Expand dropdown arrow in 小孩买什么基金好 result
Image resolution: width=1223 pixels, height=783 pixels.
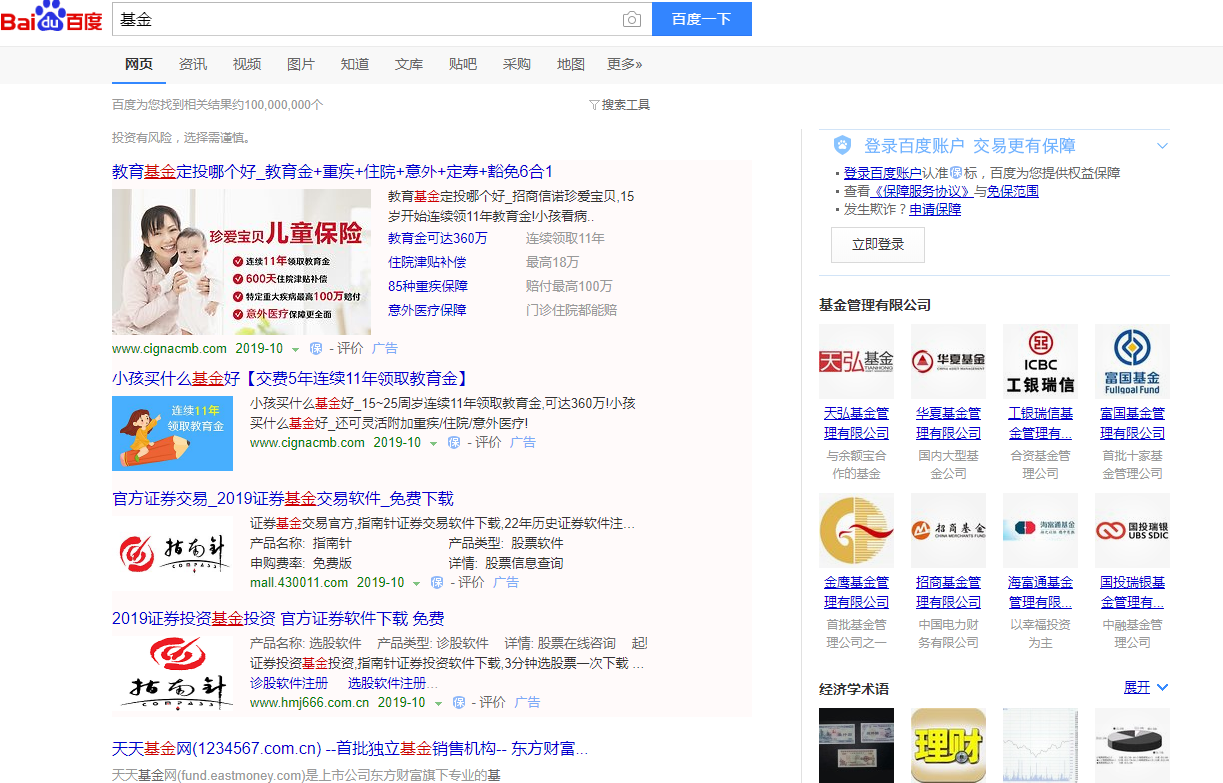(x=433, y=444)
